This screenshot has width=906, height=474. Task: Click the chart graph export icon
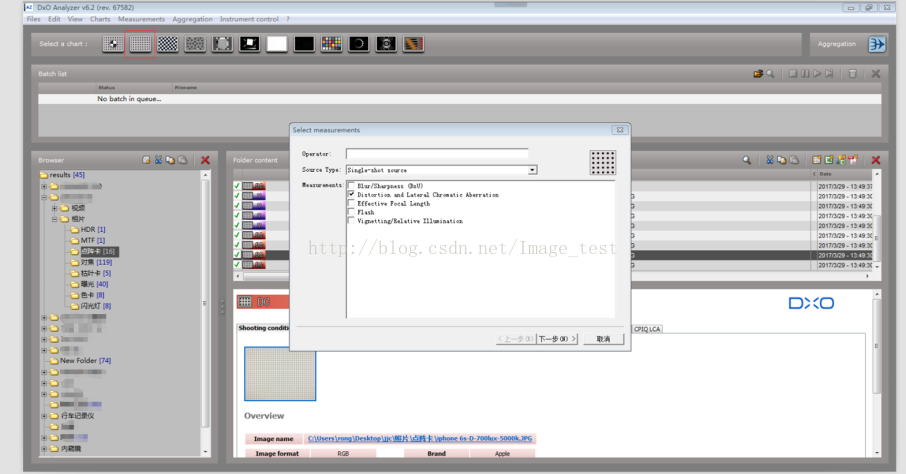tap(841, 160)
